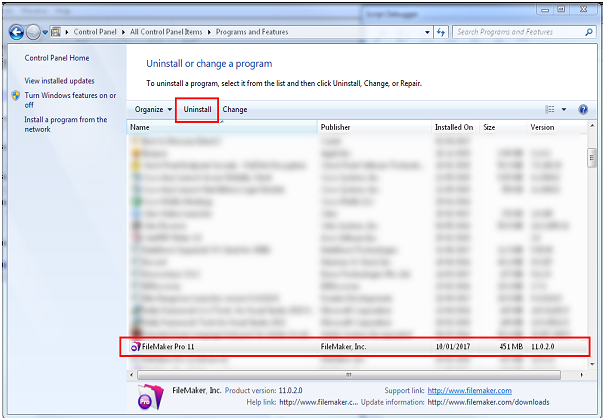
Task: Click the Change toolbar button
Action: point(235,110)
